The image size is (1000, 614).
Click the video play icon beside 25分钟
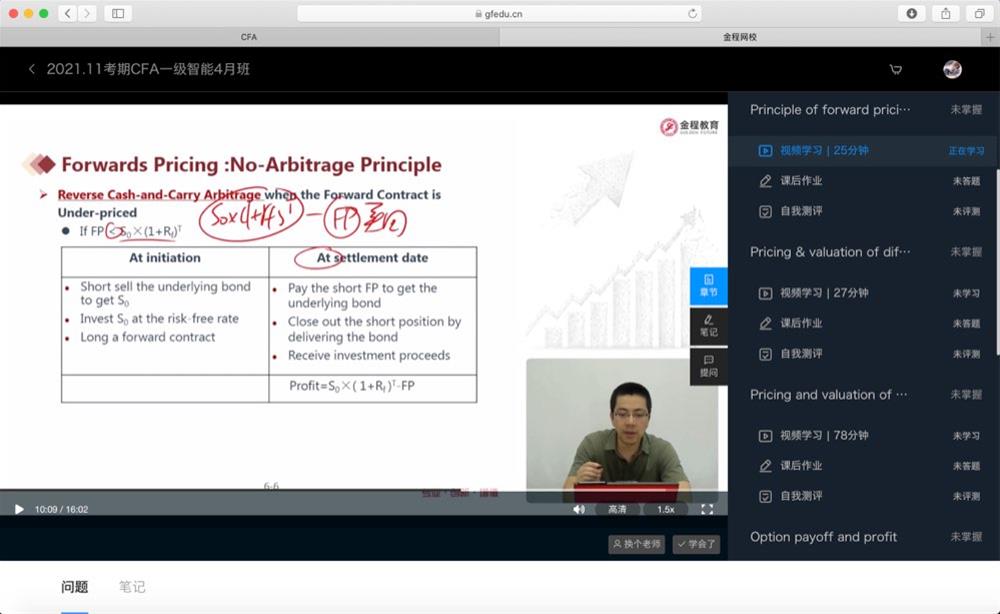coord(765,150)
